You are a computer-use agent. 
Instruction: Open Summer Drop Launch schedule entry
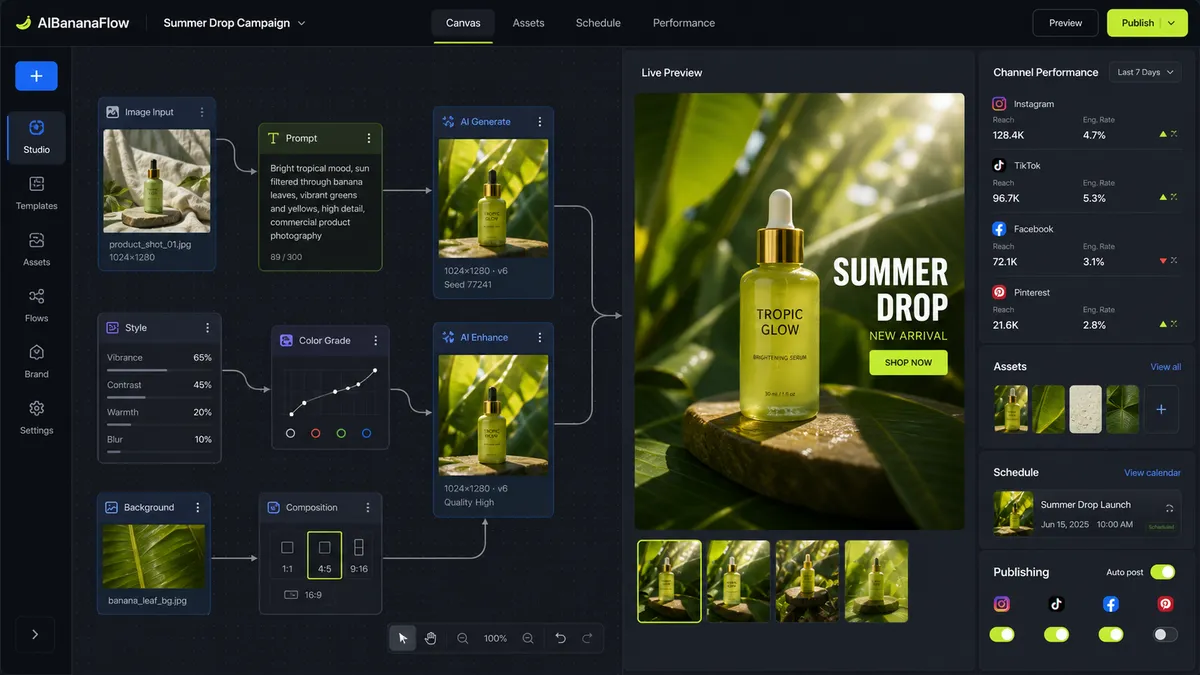(1087, 513)
